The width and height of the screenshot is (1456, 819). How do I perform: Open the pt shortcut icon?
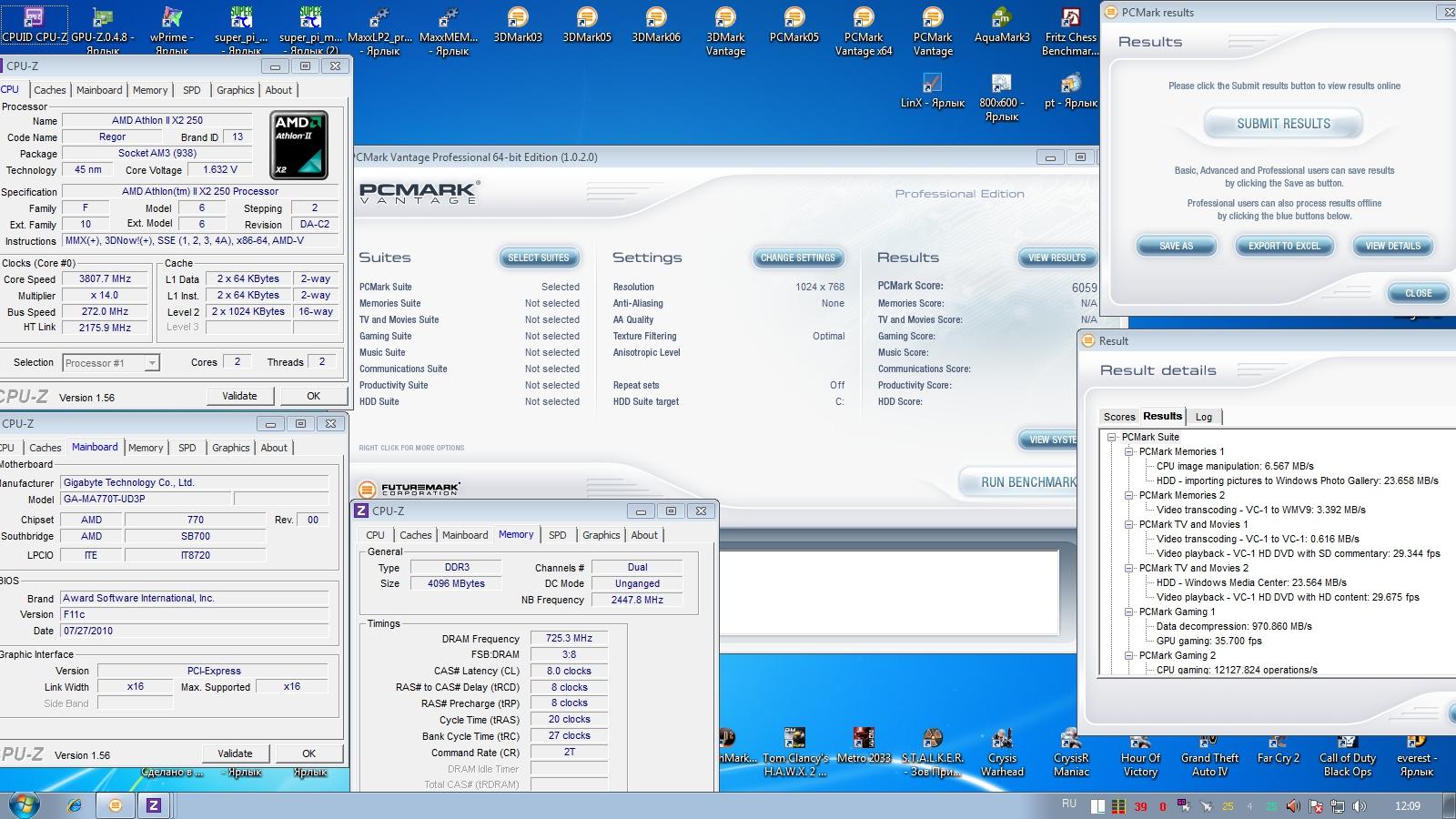click(1071, 91)
